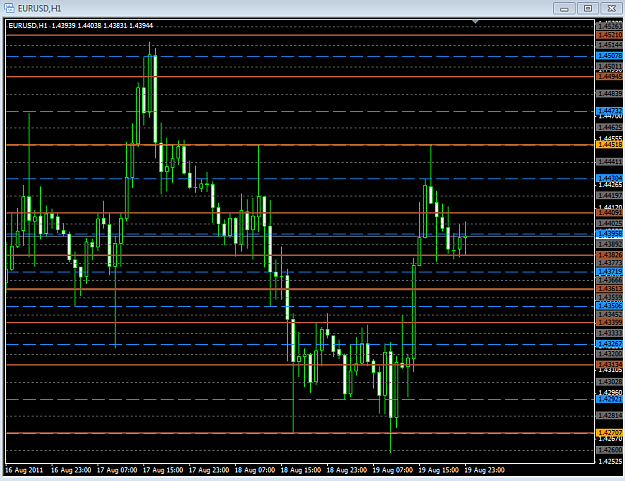Select the gray 1.43666 price label

pyautogui.click(x=610, y=280)
